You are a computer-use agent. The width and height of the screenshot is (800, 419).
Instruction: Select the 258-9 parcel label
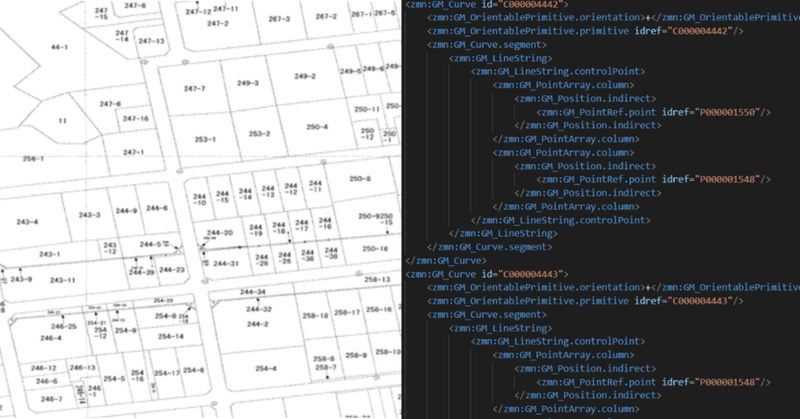(356, 355)
